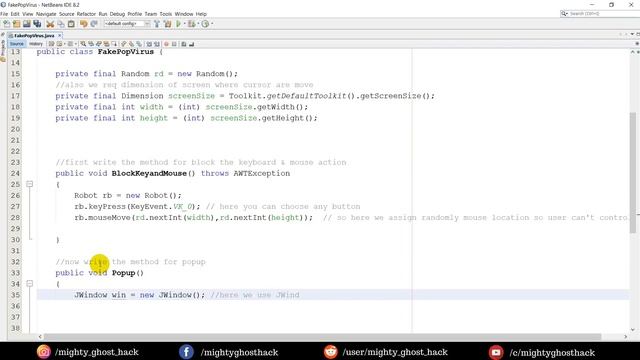The image size is (640, 360).
Task: Switch to the History view button
Action: pos(36,44)
